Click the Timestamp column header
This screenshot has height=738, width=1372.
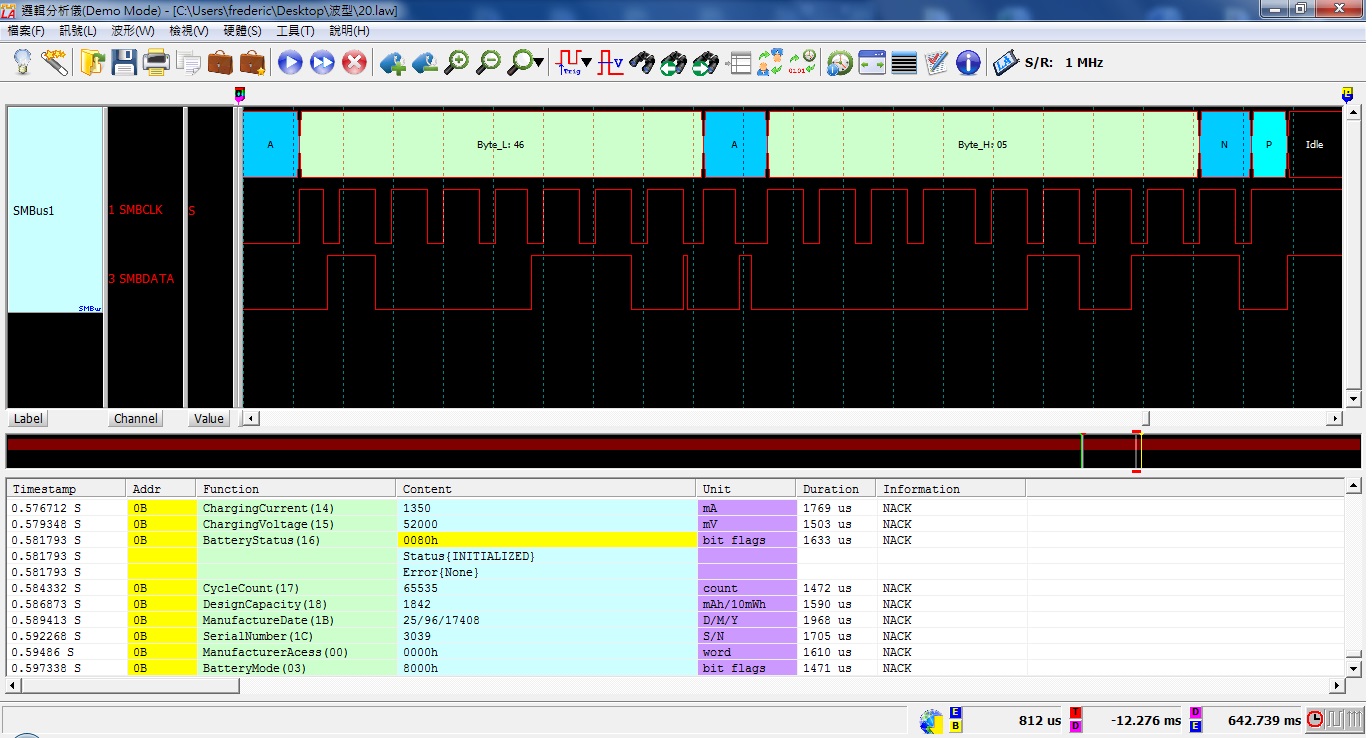67,489
